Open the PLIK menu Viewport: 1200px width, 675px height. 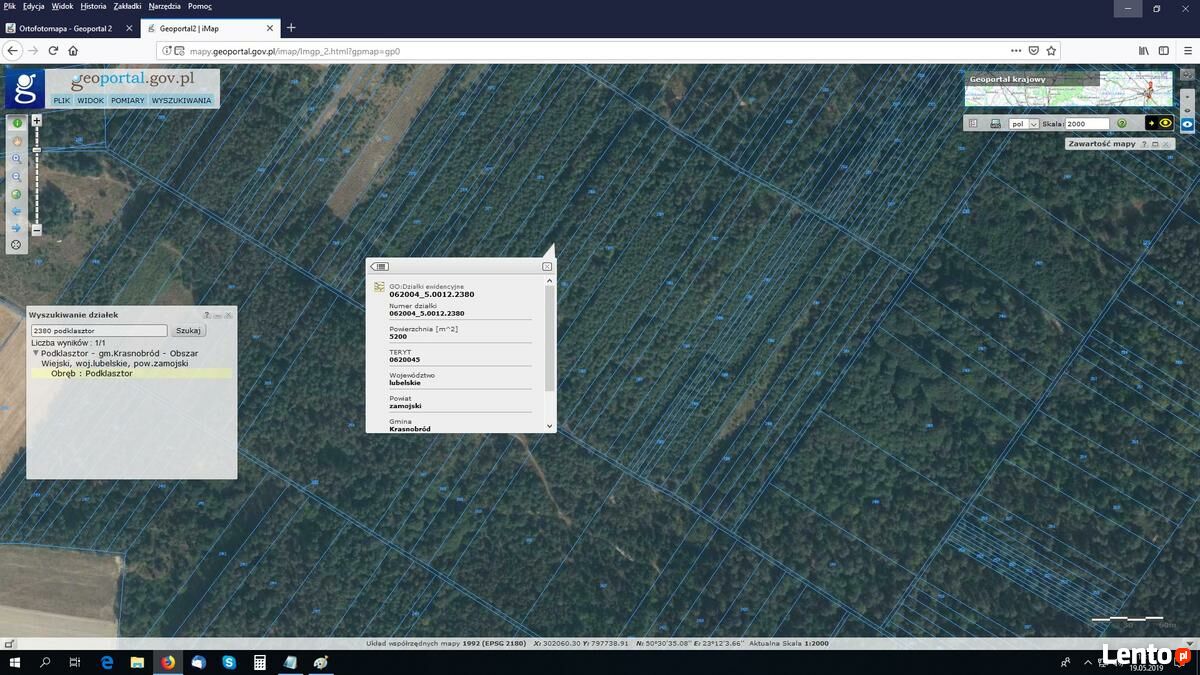pyautogui.click(x=62, y=100)
